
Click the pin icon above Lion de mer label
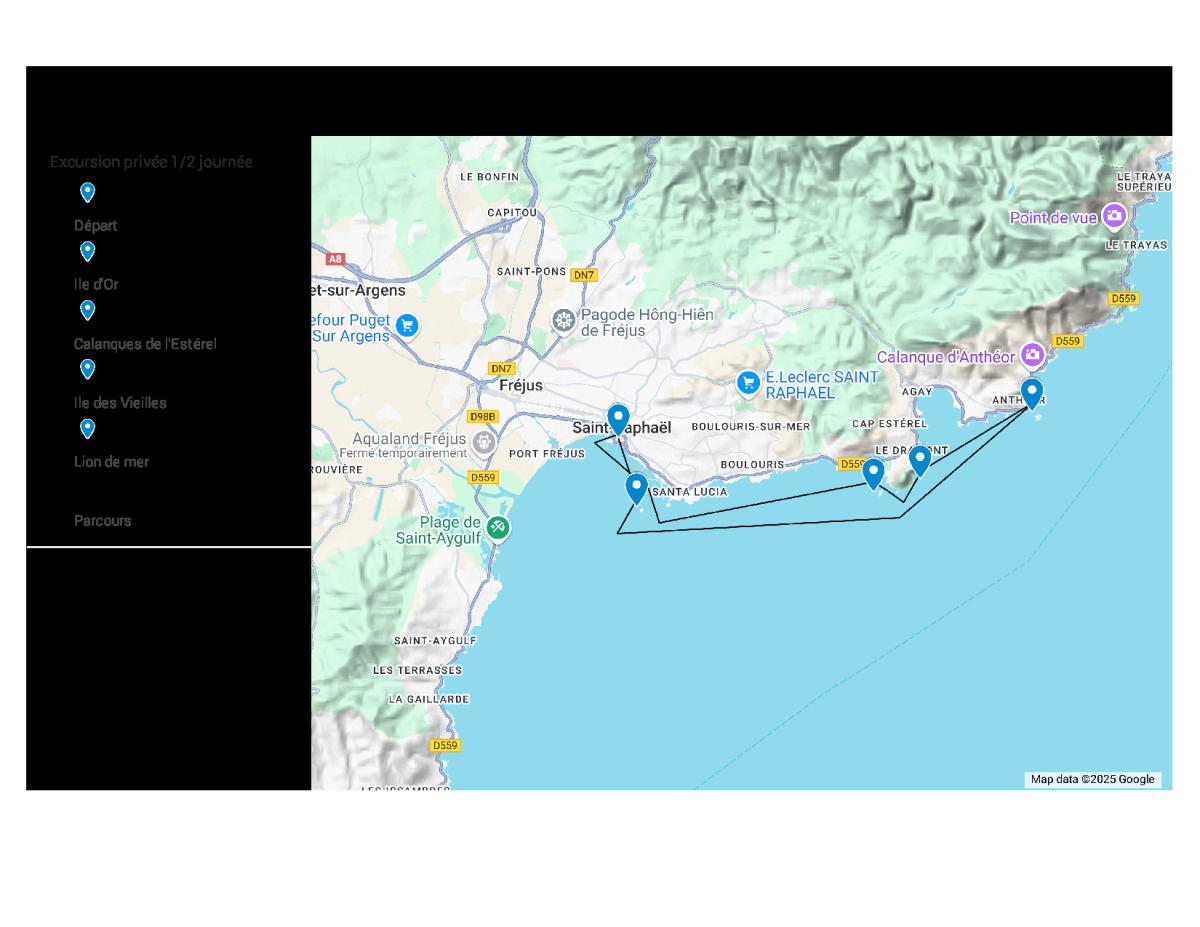pos(87,428)
